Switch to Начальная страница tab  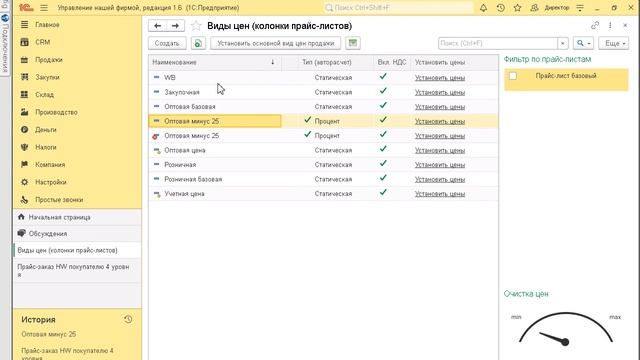(x=78, y=218)
